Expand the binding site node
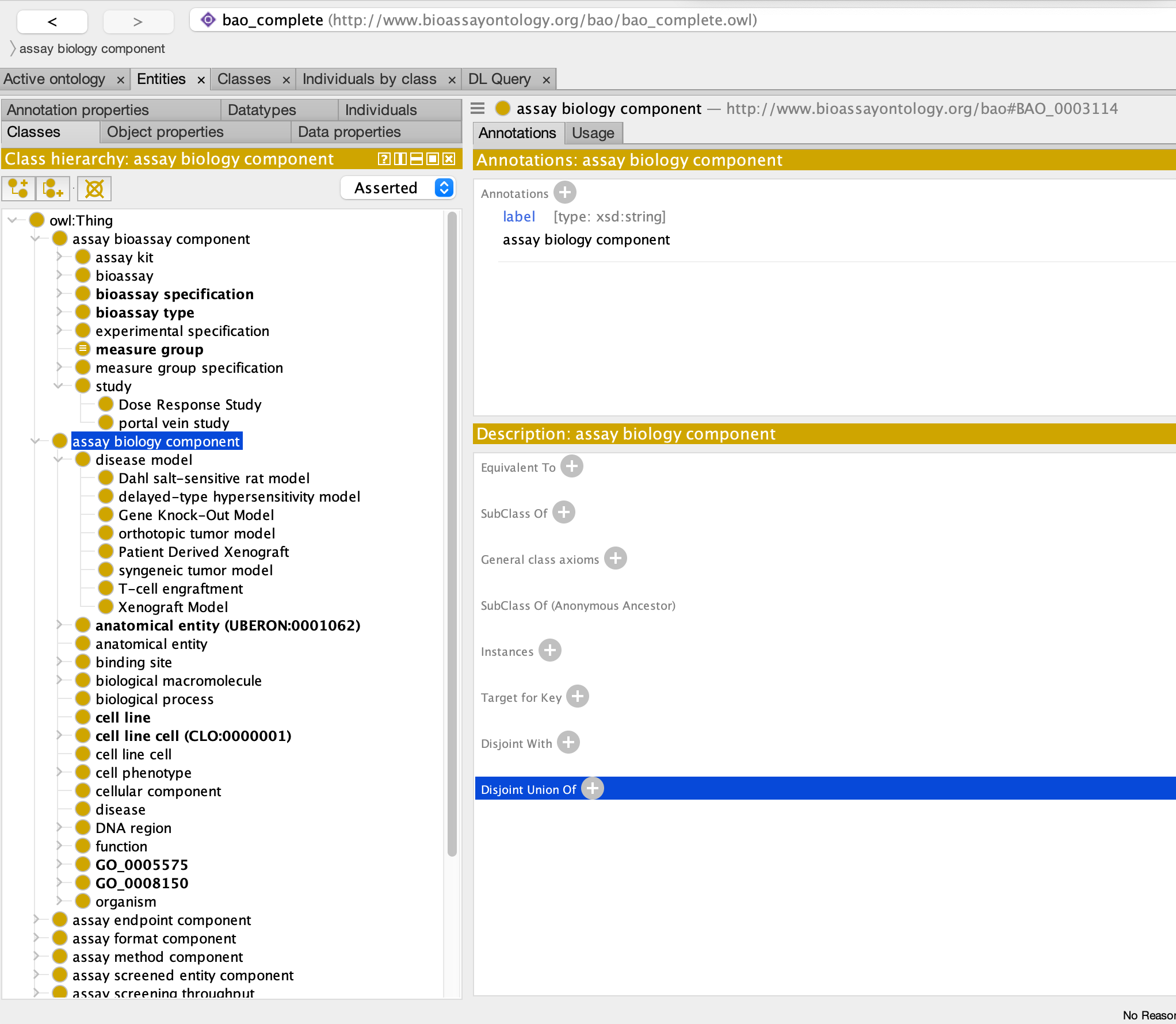 click(59, 662)
